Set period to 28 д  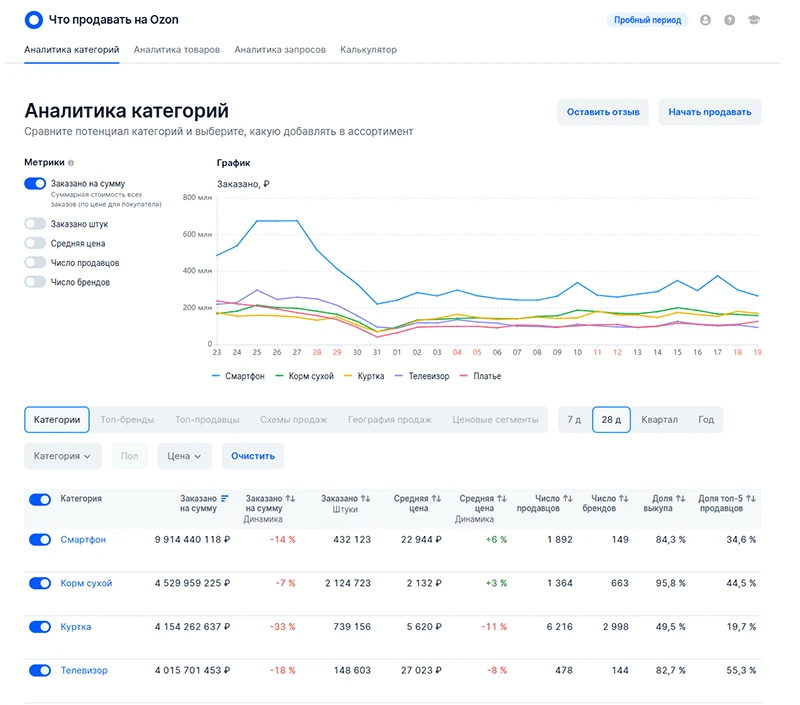coord(611,420)
